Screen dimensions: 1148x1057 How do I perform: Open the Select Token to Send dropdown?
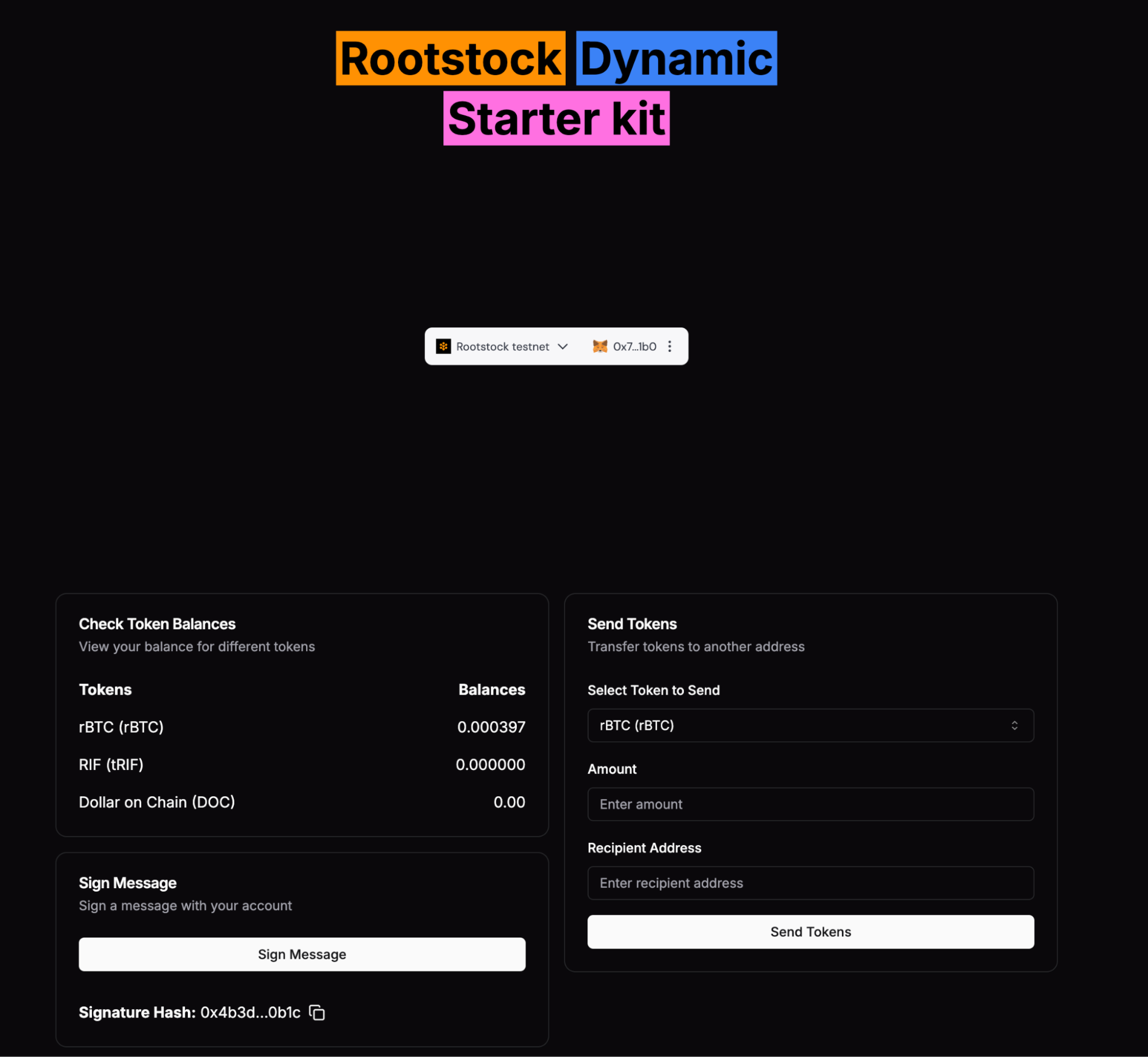[x=810, y=725]
